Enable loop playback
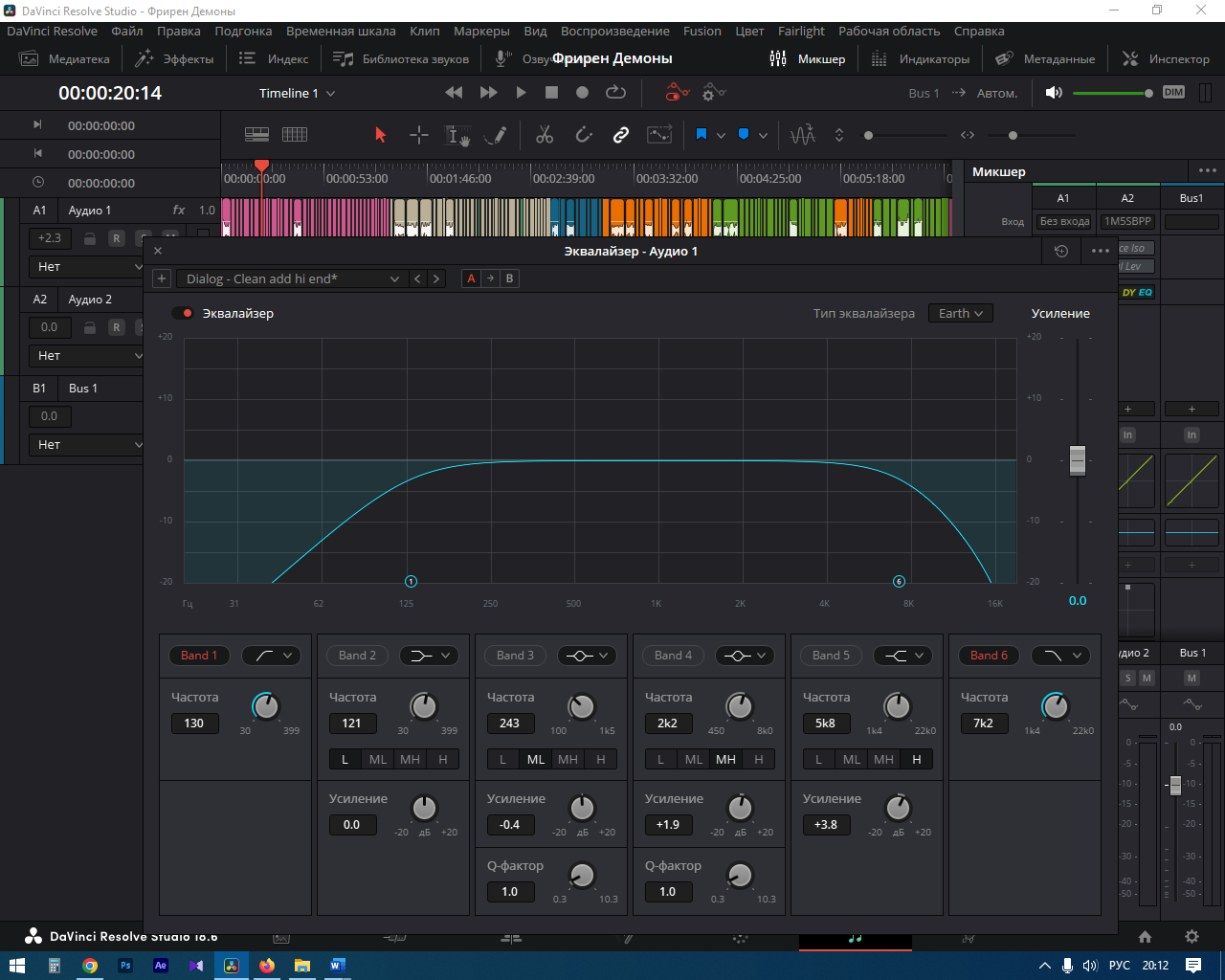1225x980 pixels. (615, 93)
